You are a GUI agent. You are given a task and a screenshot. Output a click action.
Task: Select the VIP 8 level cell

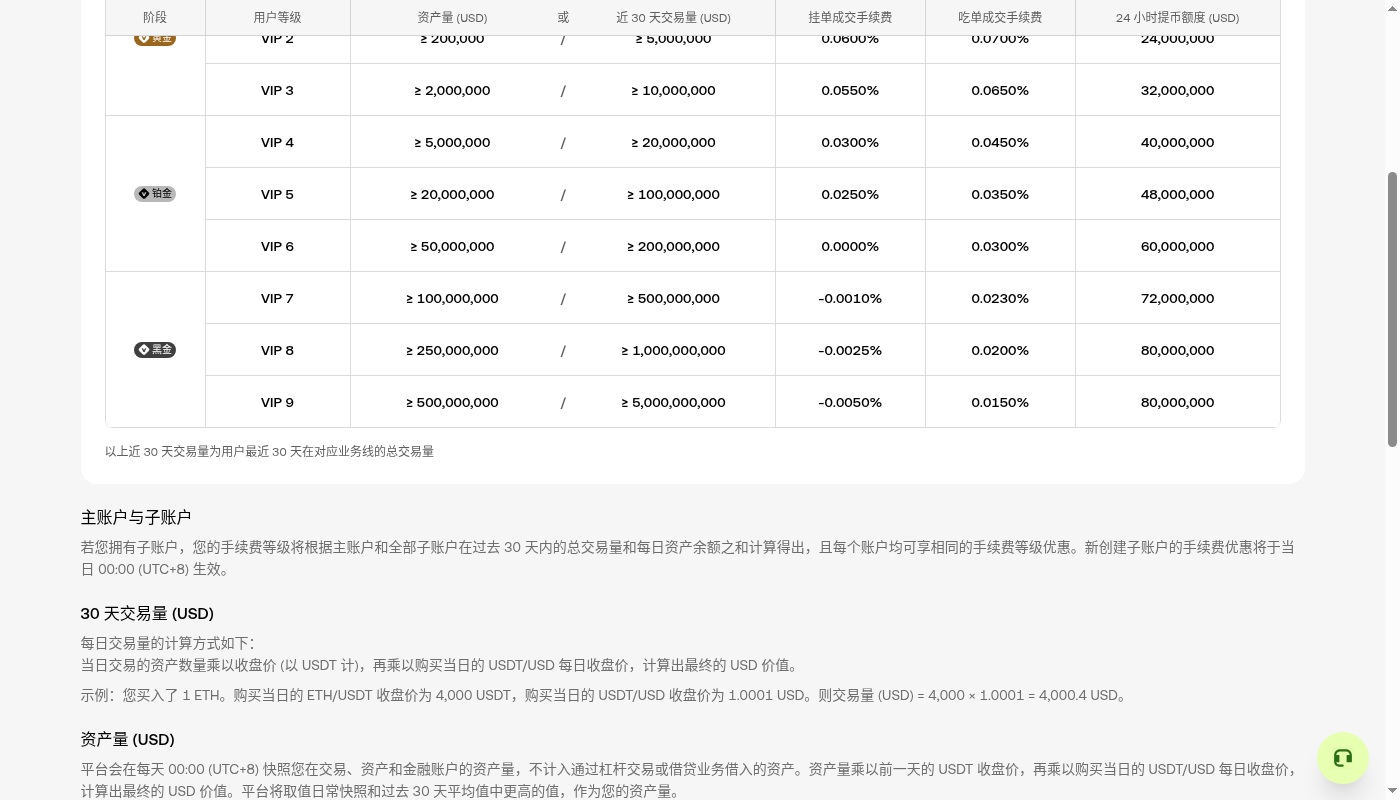coord(277,350)
